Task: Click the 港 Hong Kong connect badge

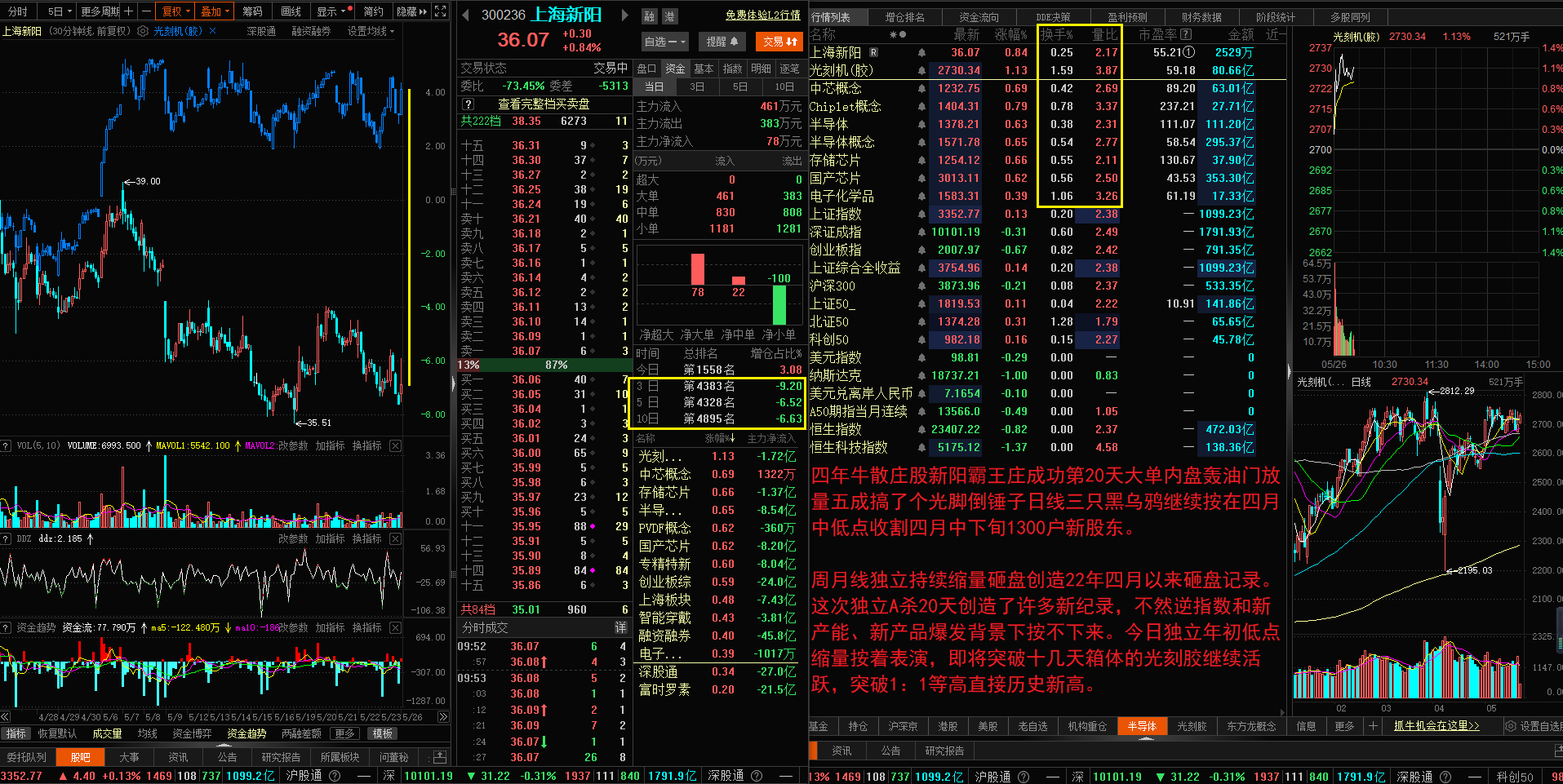Action: [669, 16]
